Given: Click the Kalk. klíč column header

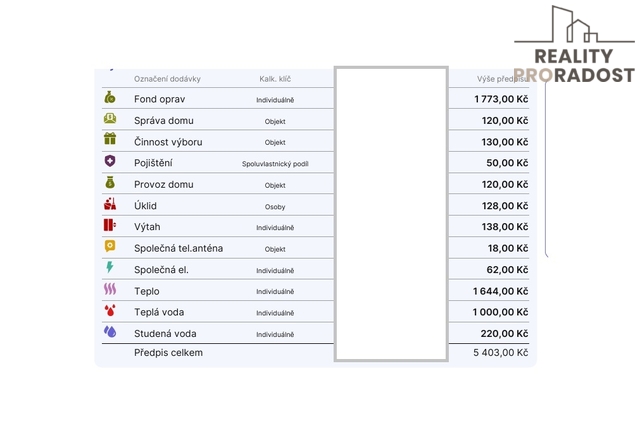Looking at the screenshot, I should point(275,79).
